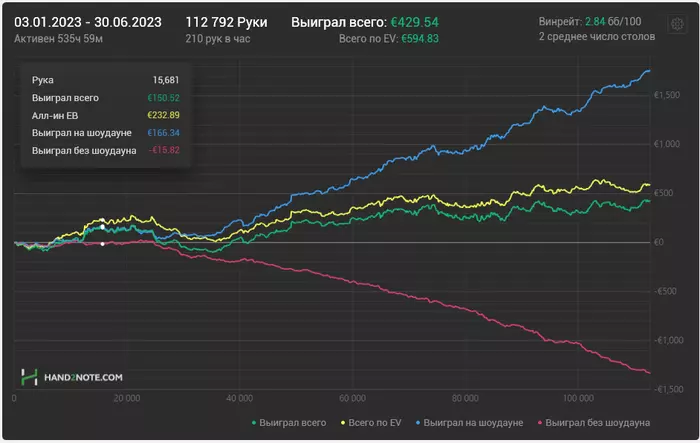This screenshot has width=700, height=443.
Task: Click the 60 000 x-axis label
Action: click(352, 398)
